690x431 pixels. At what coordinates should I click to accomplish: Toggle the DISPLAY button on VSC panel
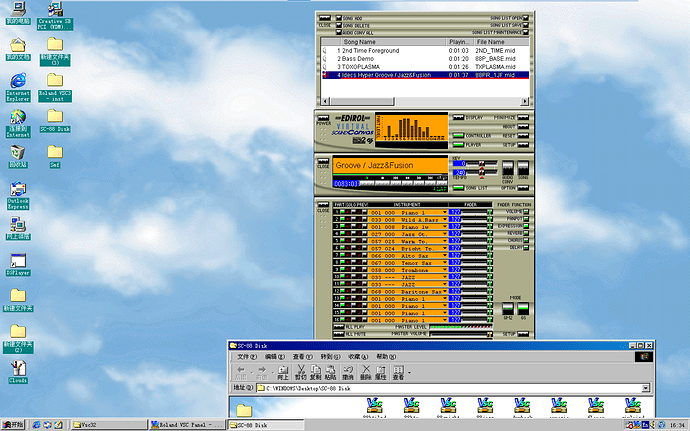coord(459,118)
